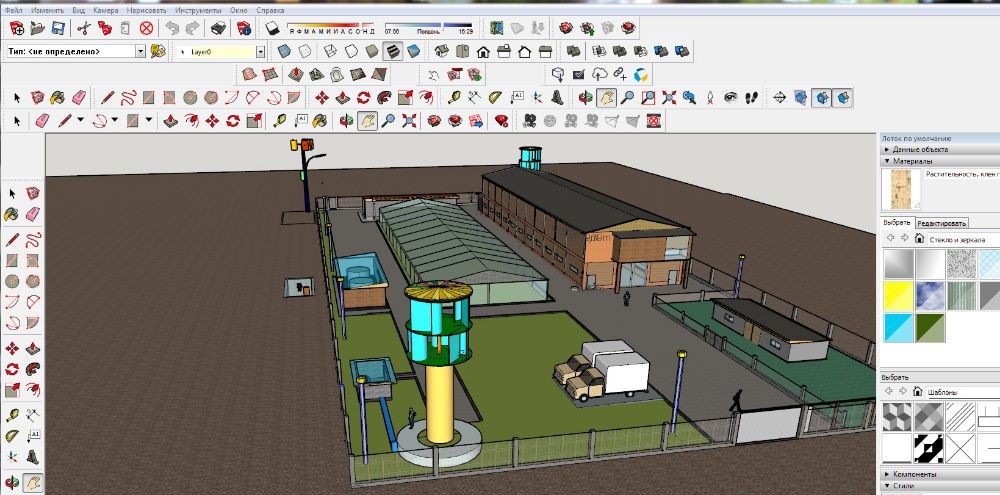Click current material preview thumbnail
Screen dimensions: 1000x495
[901, 189]
